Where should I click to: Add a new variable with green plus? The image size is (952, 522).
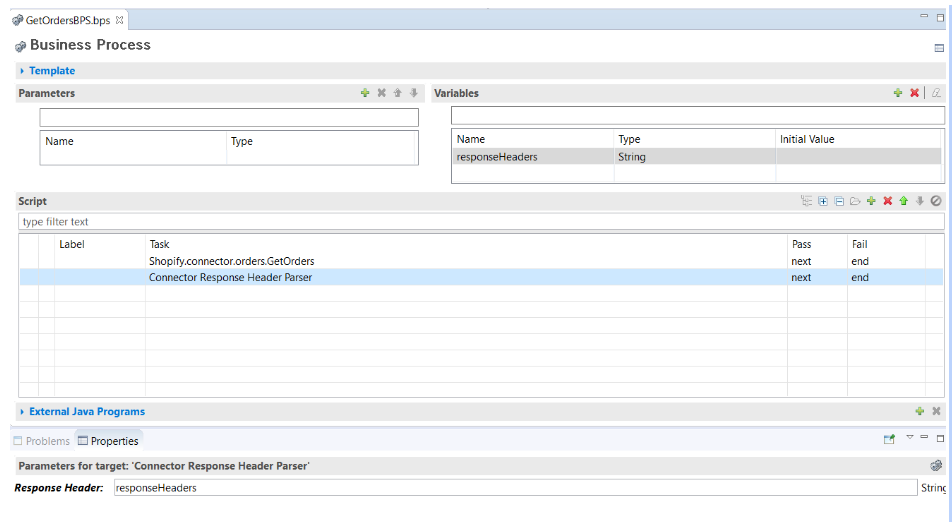[x=898, y=93]
